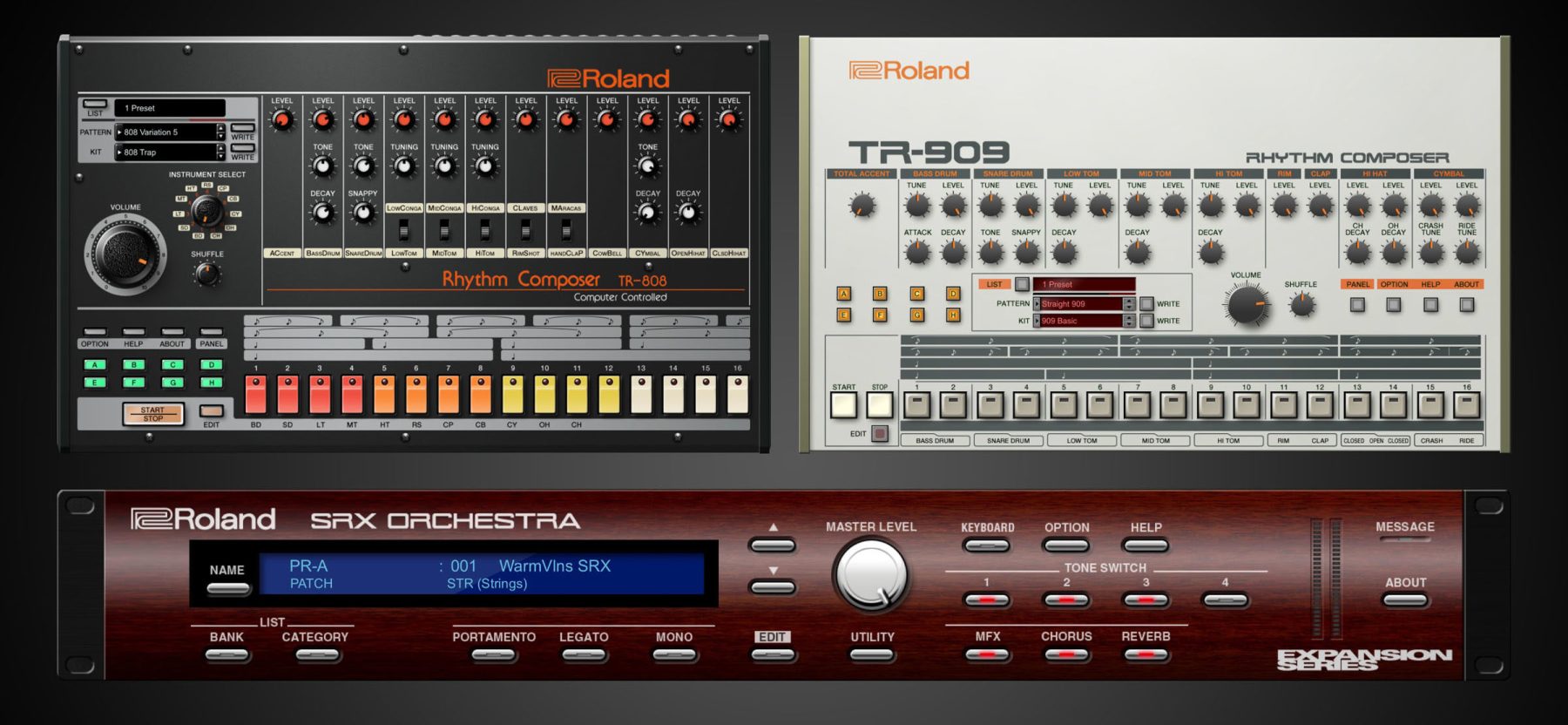Screen dimensions: 1568x725
Task: Toggle TR-808 step 1 red button
Action: (x=256, y=394)
